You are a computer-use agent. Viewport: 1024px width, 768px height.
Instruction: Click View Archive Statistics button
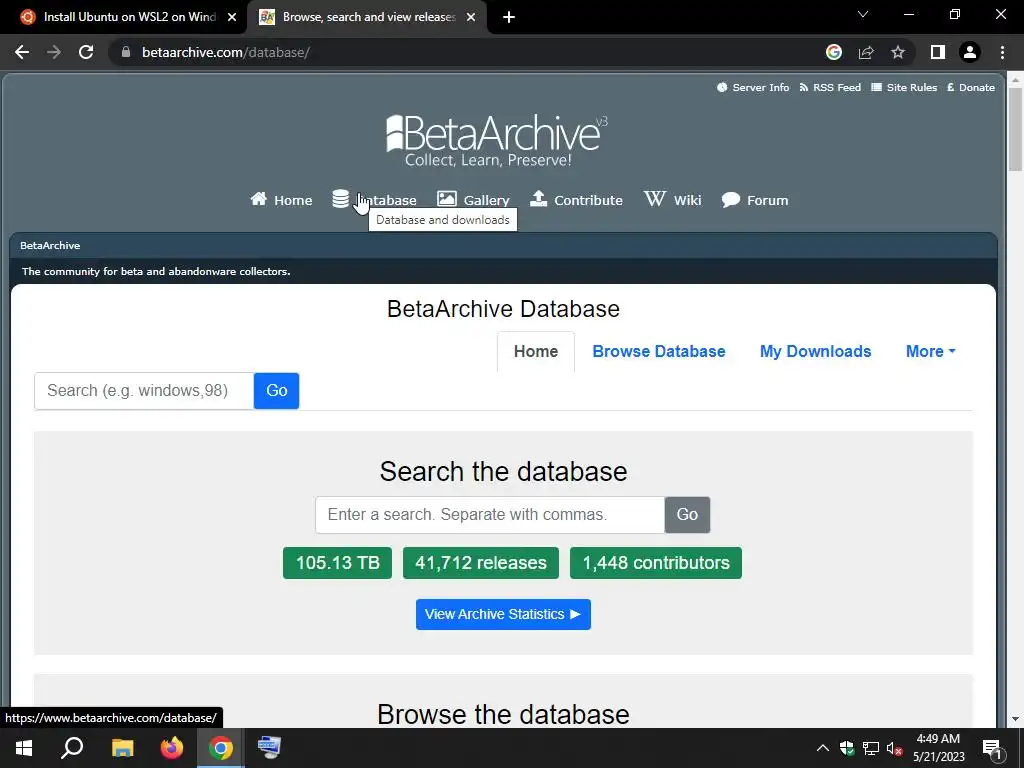[503, 615]
